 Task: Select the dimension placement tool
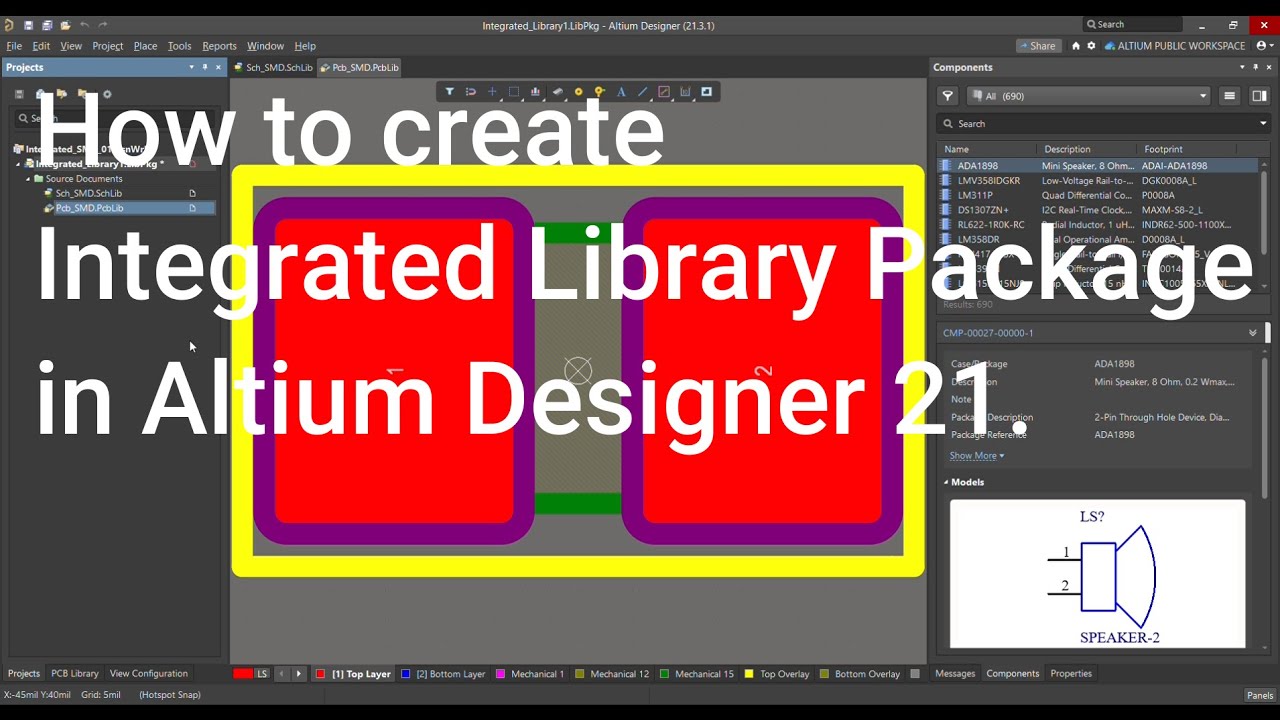pyautogui.click(x=685, y=92)
